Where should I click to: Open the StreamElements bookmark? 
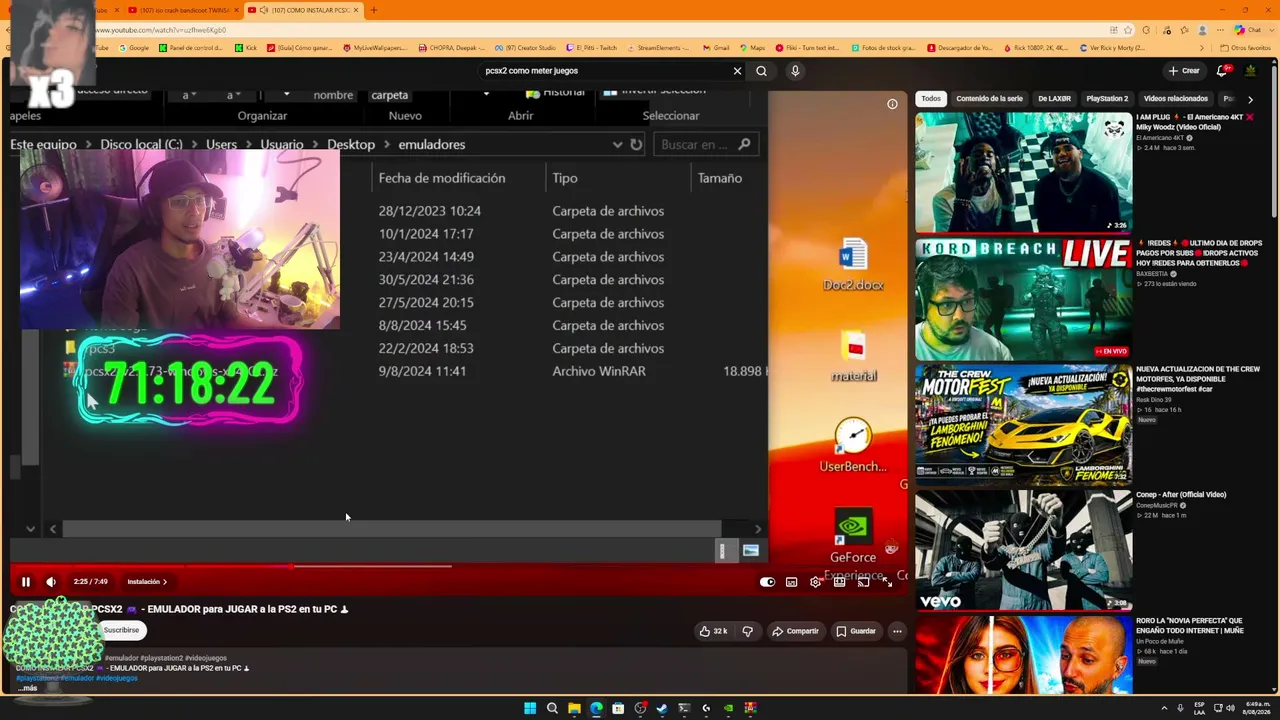(x=657, y=48)
